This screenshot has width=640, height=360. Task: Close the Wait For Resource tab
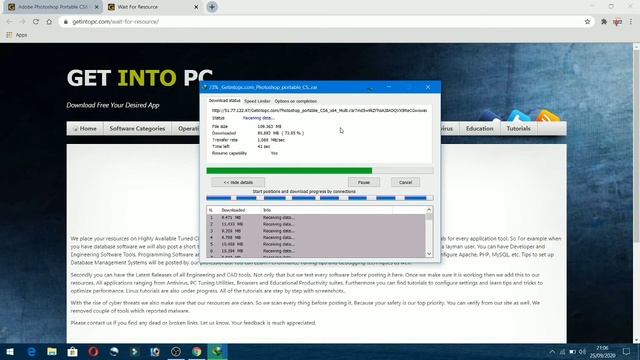click(x=196, y=7)
